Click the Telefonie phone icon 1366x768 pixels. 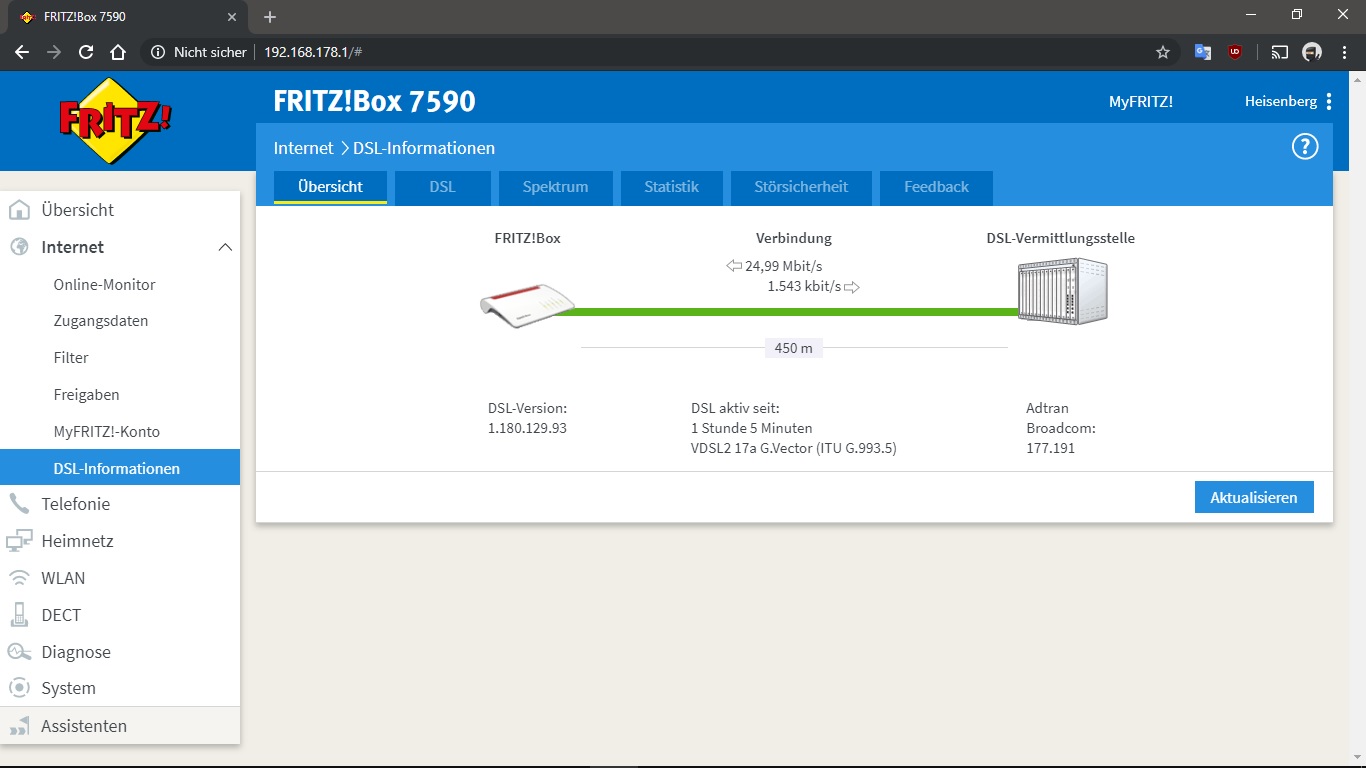point(18,504)
